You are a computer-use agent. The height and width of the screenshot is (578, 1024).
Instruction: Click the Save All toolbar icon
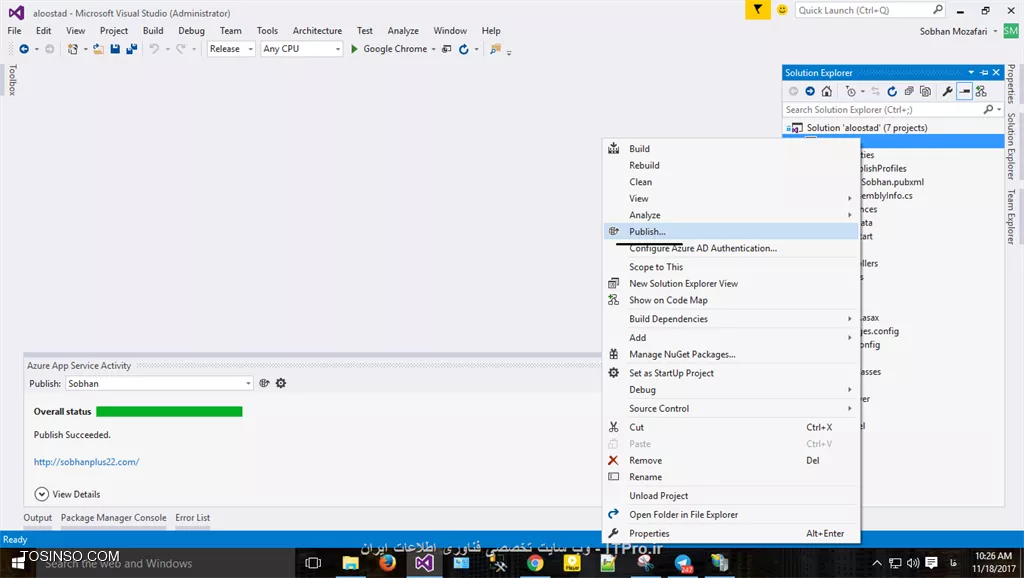(131, 49)
